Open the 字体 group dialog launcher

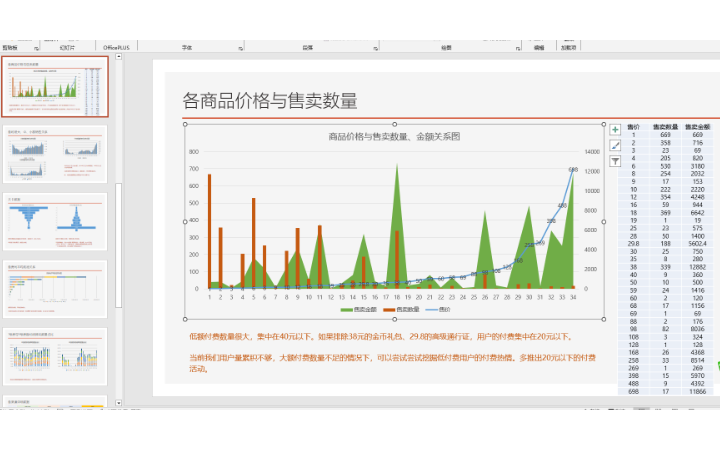coord(241,48)
